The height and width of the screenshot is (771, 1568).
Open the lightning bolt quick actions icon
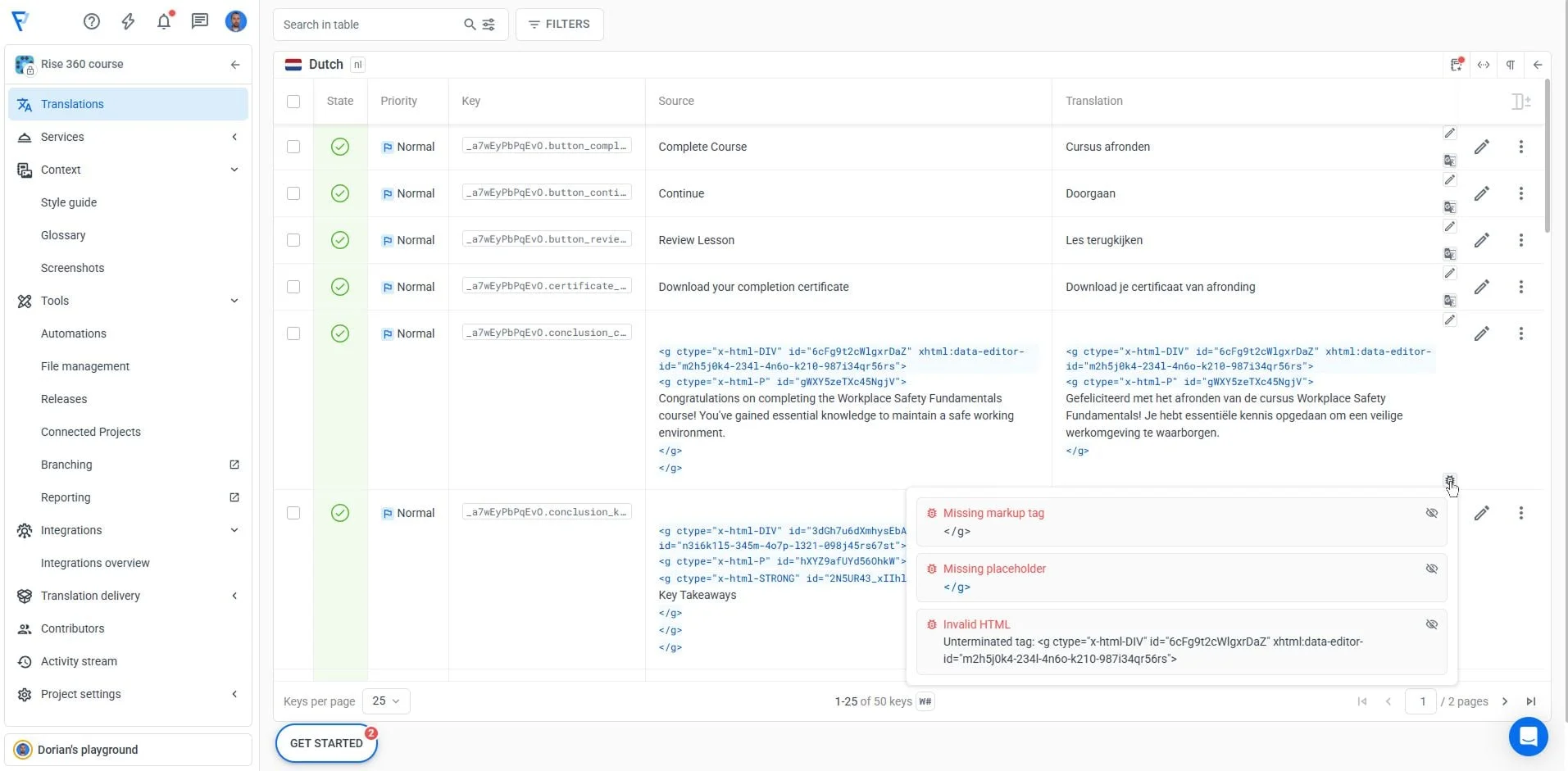128,21
